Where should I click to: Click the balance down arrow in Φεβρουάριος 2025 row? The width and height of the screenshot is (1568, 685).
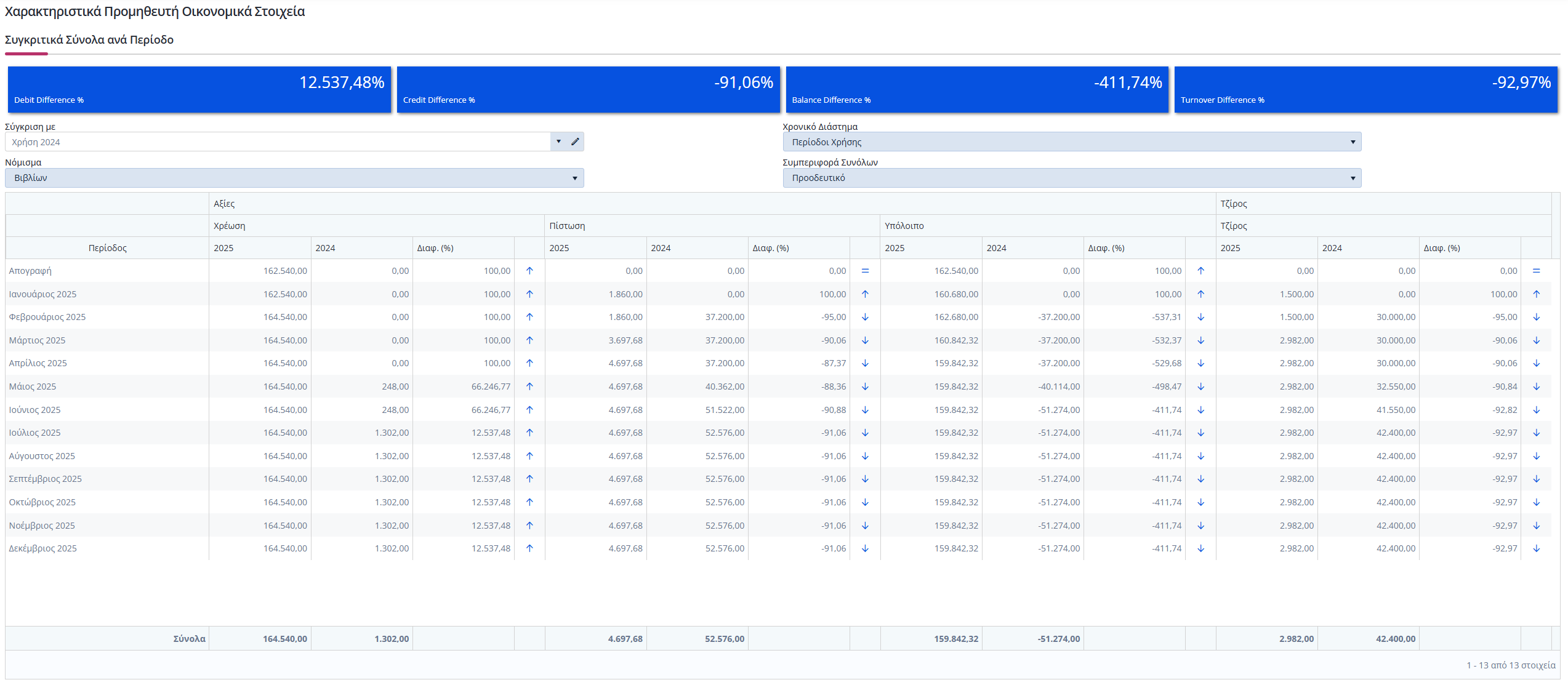click(1200, 317)
